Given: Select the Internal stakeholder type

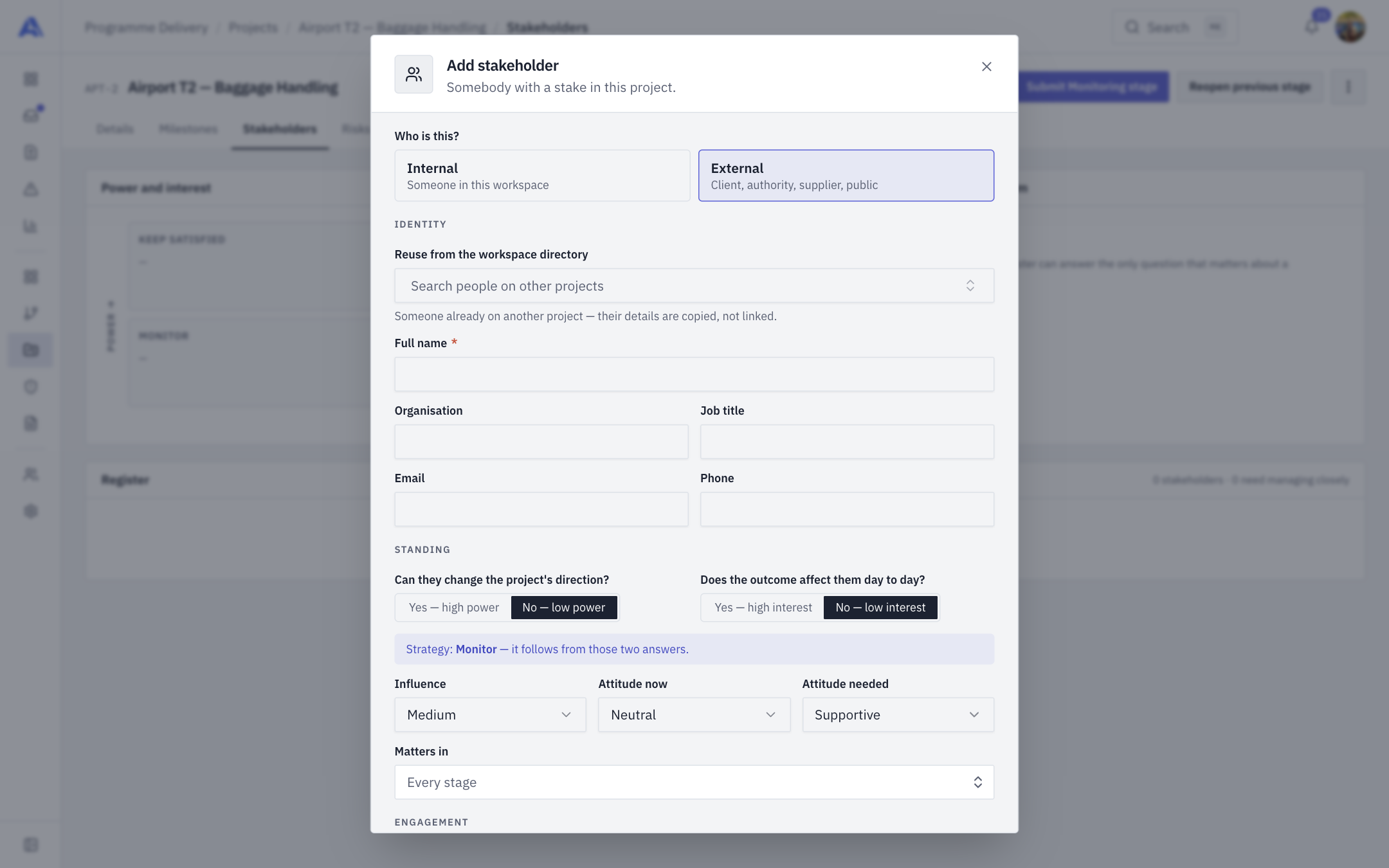Looking at the screenshot, I should [x=542, y=176].
